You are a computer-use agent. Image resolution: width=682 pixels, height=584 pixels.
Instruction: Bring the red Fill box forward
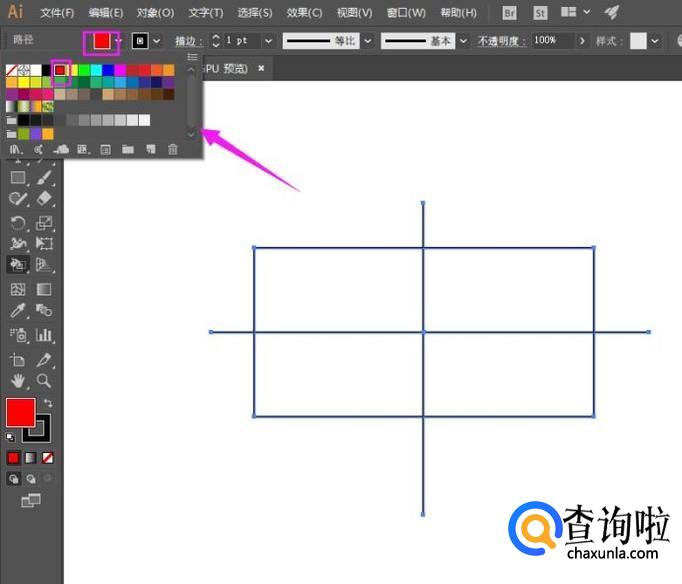point(20,412)
